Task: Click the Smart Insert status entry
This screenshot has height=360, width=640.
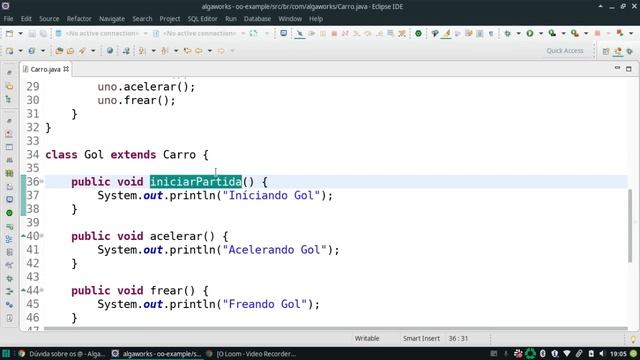Action: (x=421, y=338)
